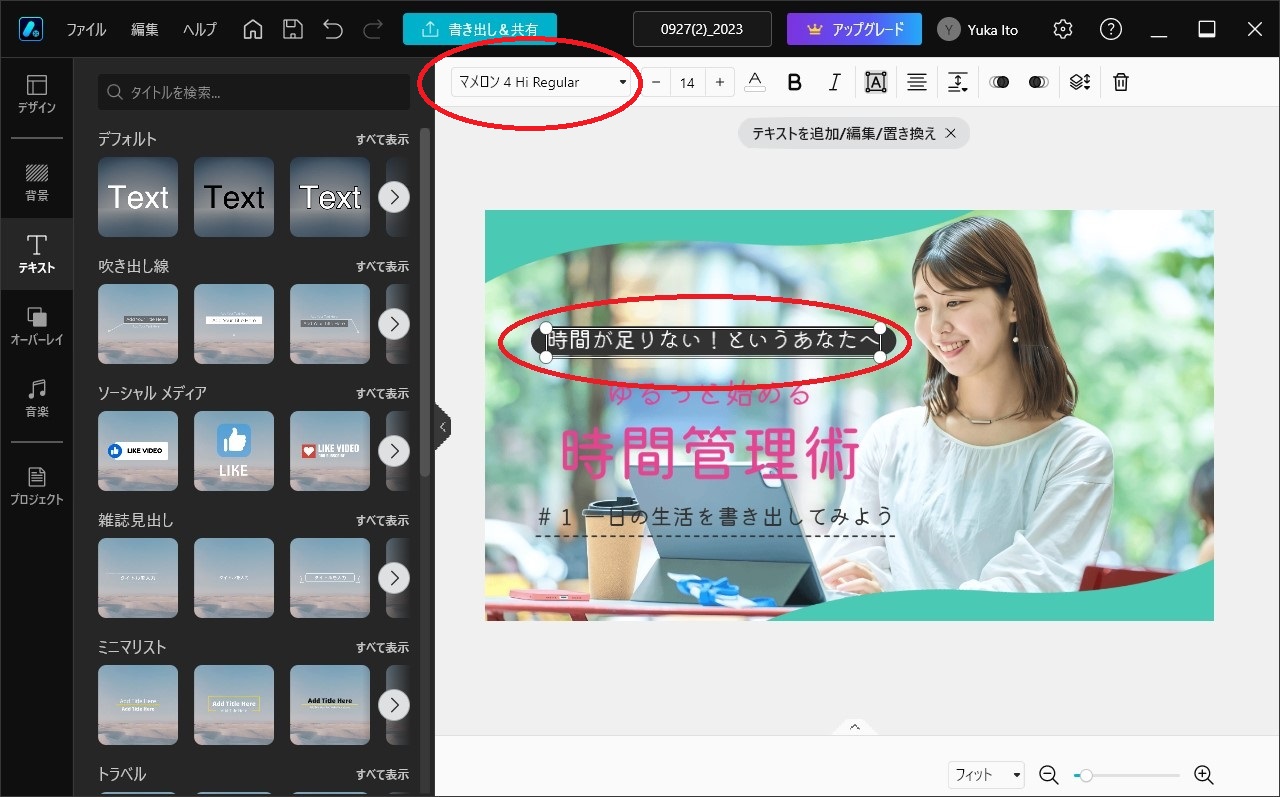Open the フィット zoom dropdown
1280x797 pixels.
pos(987,774)
